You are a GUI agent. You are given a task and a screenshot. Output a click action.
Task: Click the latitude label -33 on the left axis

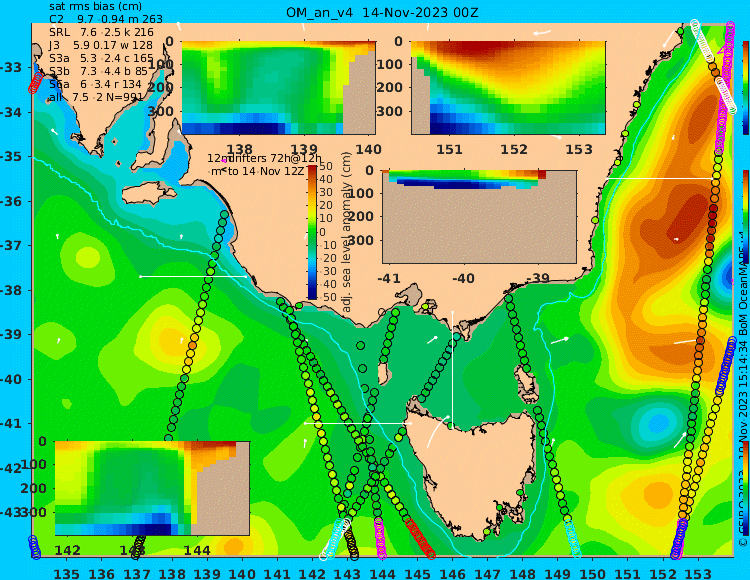click(x=12, y=67)
